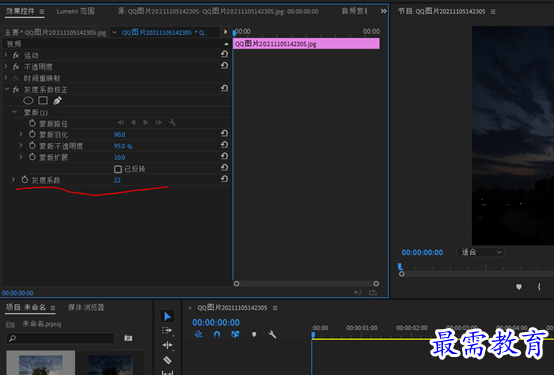The width and height of the screenshot is (554, 375).
Task: Click the new bin icon beside the project search
Action: (128, 338)
